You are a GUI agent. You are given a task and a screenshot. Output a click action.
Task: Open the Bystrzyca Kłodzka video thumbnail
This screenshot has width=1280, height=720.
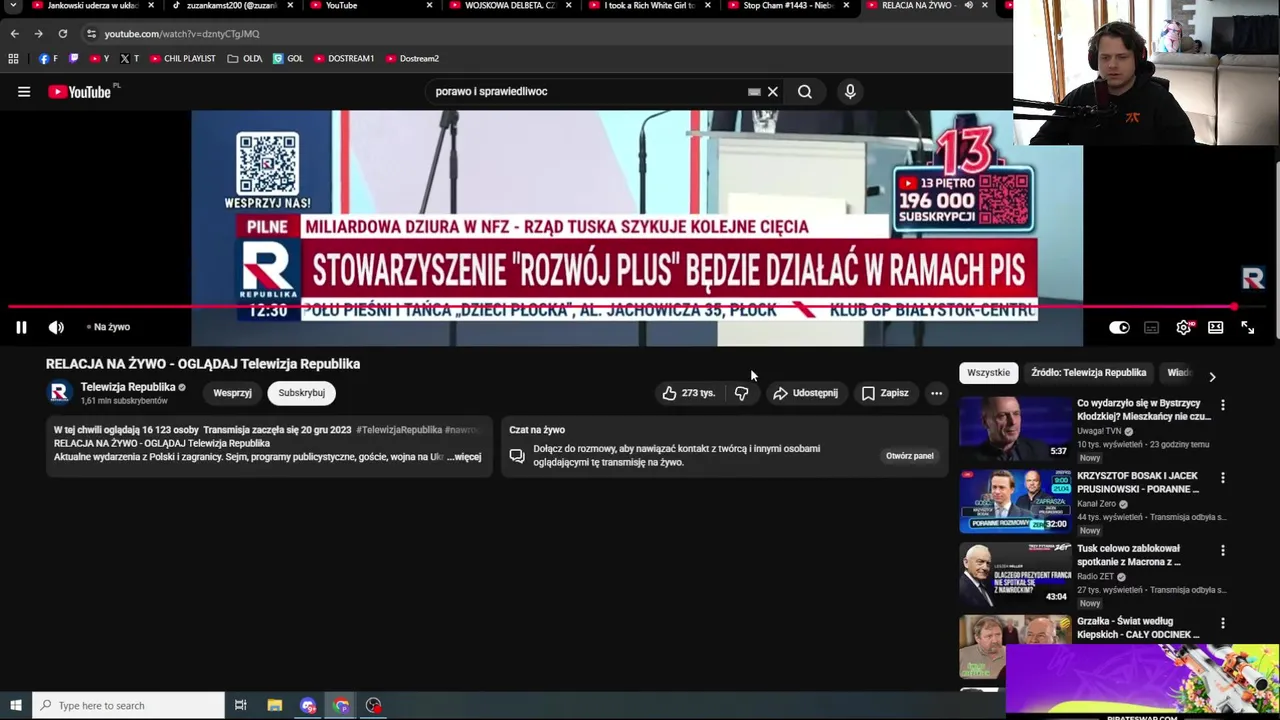(1015, 428)
